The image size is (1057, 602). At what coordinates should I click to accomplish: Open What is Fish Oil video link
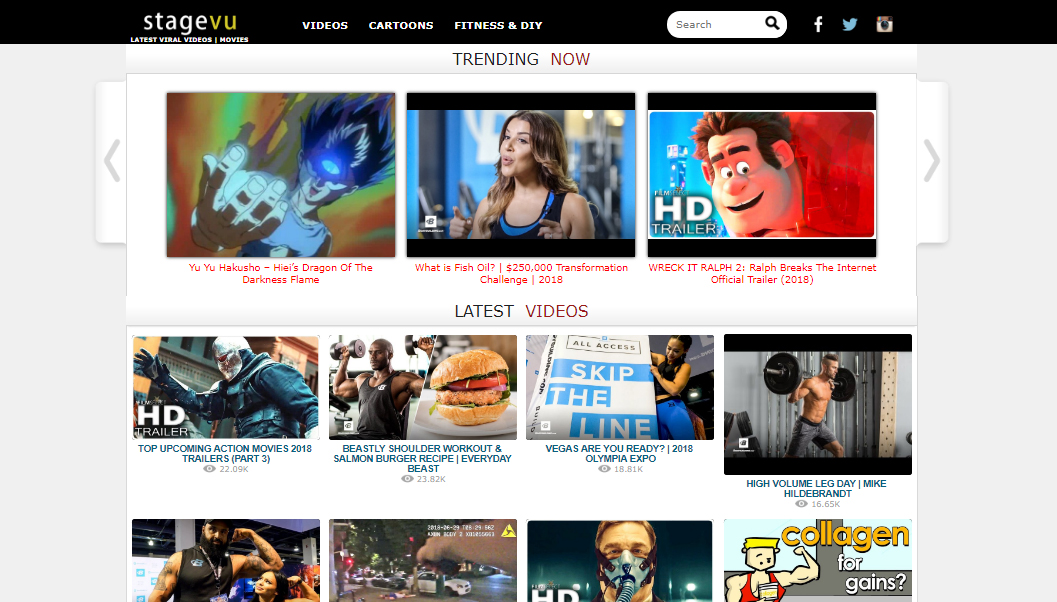click(521, 274)
